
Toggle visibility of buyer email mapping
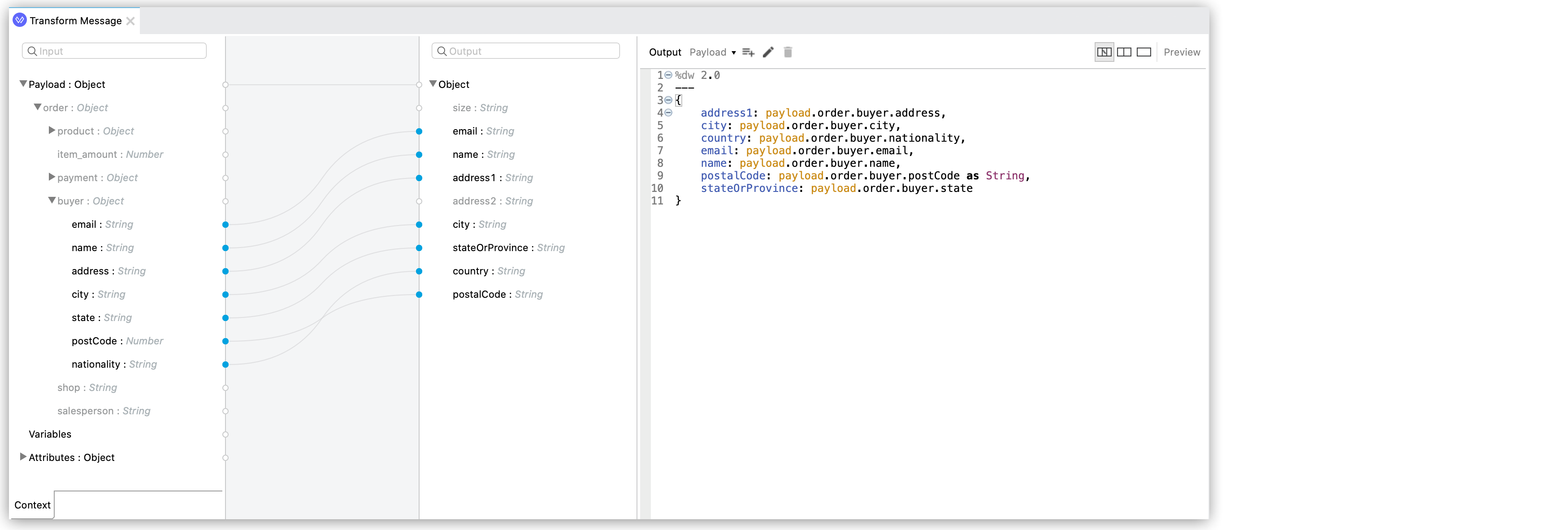coord(225,224)
